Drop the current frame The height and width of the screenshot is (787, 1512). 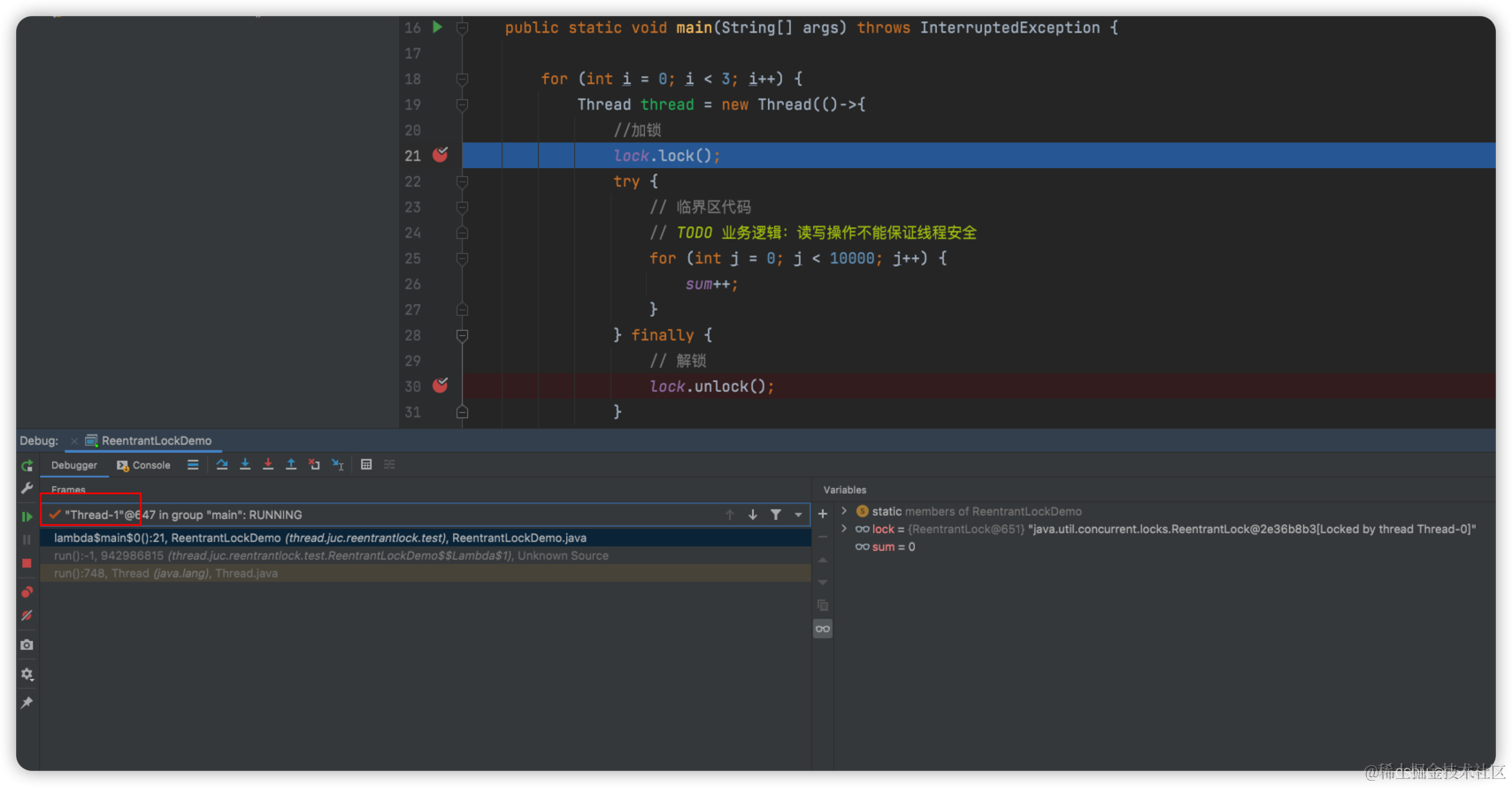click(x=314, y=465)
